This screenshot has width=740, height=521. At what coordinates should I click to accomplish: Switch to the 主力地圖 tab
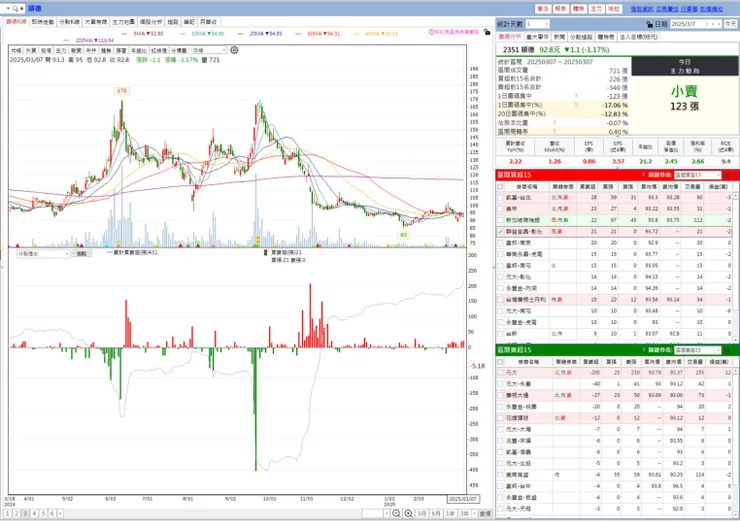click(123, 22)
